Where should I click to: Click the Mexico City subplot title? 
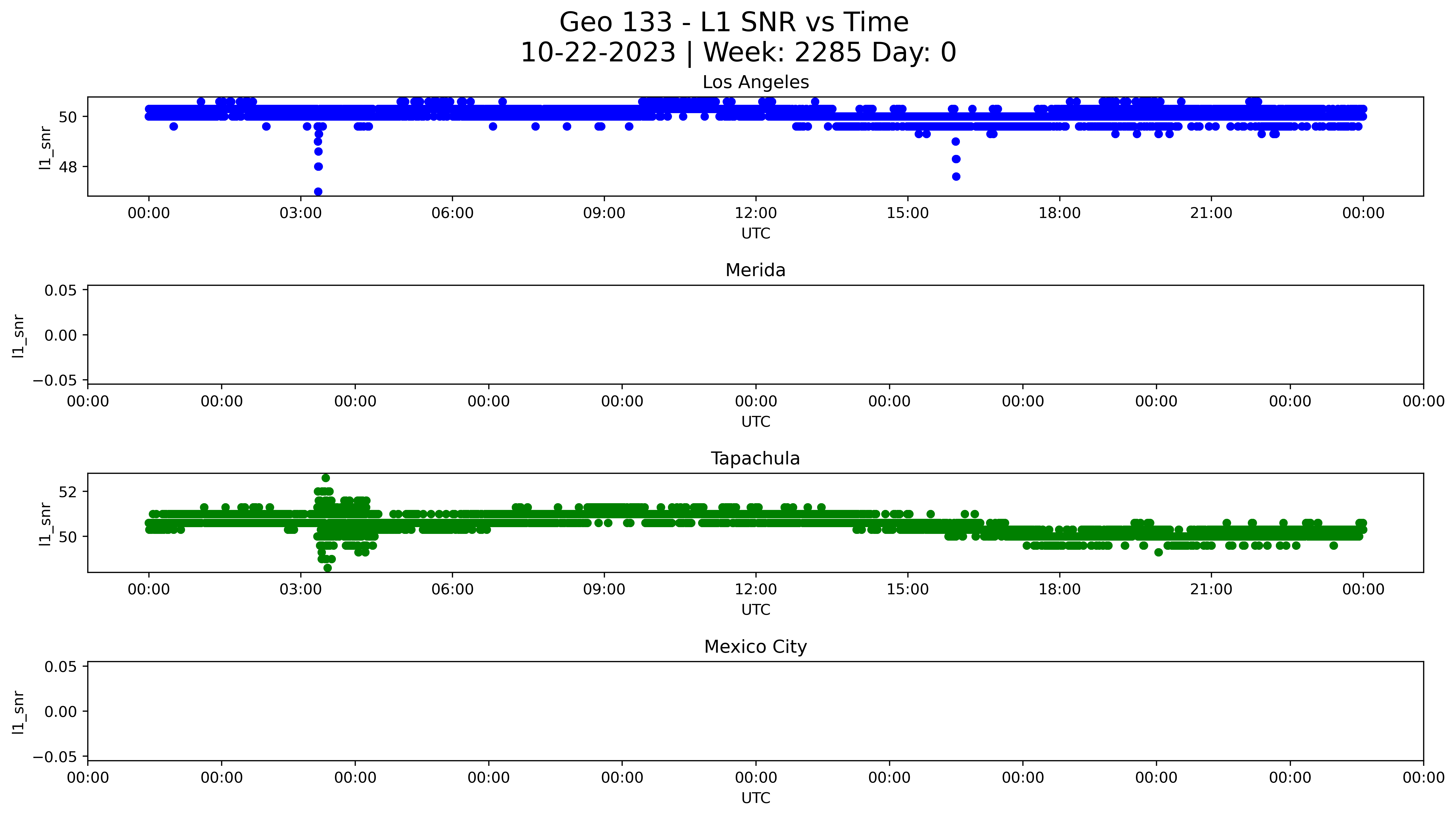[755, 647]
